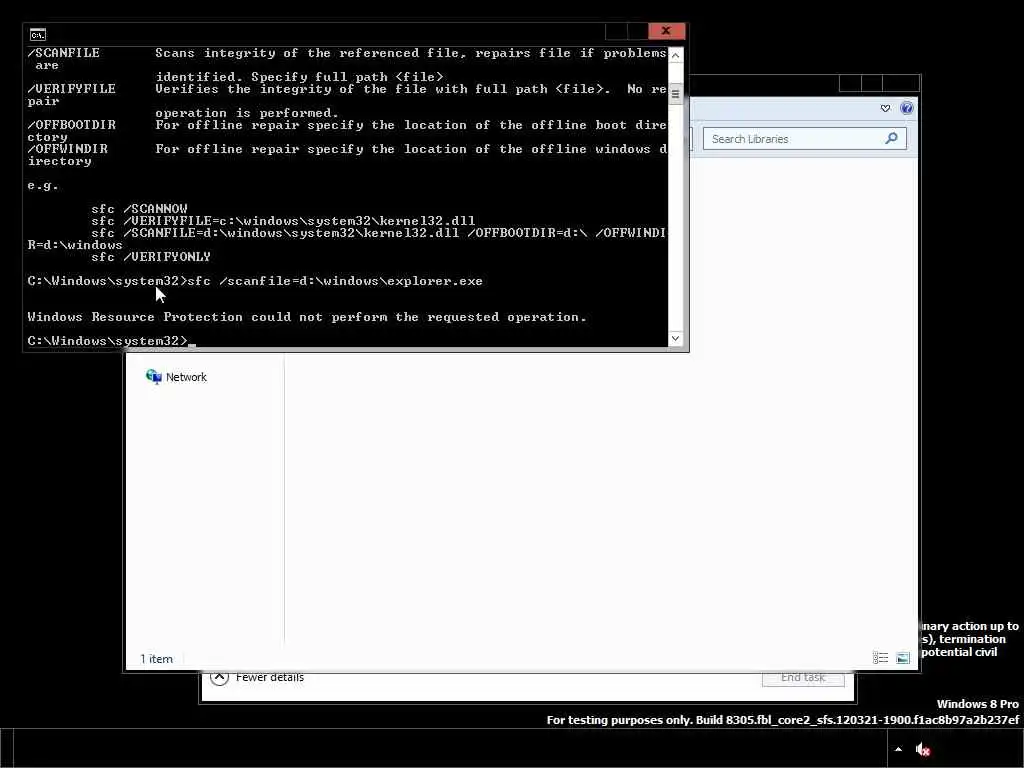Expand the ribbon using the chevron arrow

tap(885, 108)
